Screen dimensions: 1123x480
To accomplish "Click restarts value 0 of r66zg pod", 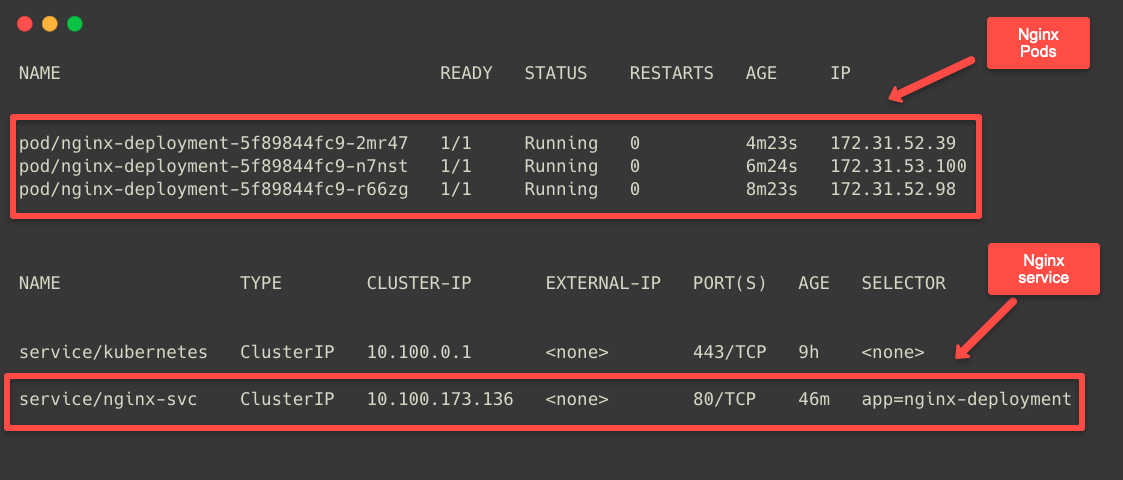I will [x=635, y=189].
